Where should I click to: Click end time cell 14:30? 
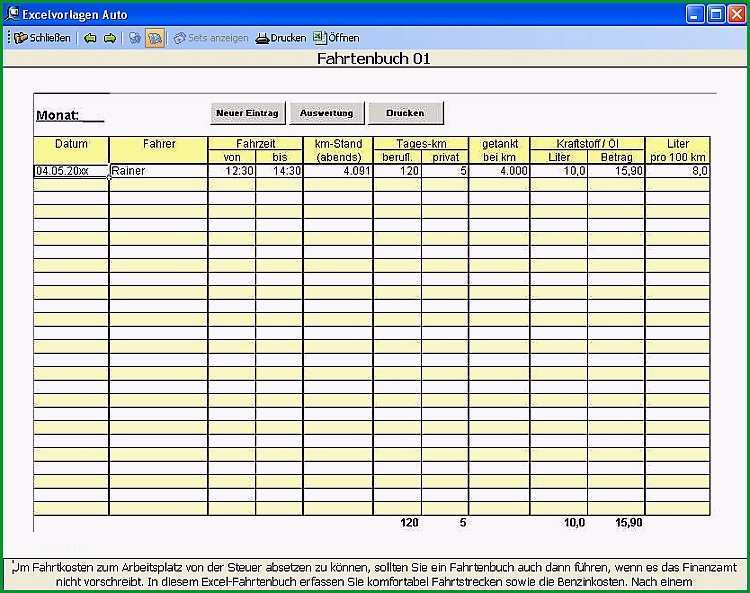pos(279,171)
